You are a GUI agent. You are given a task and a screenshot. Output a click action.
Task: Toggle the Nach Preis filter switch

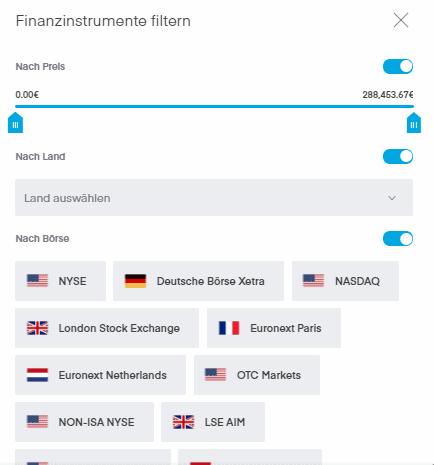pos(398,66)
